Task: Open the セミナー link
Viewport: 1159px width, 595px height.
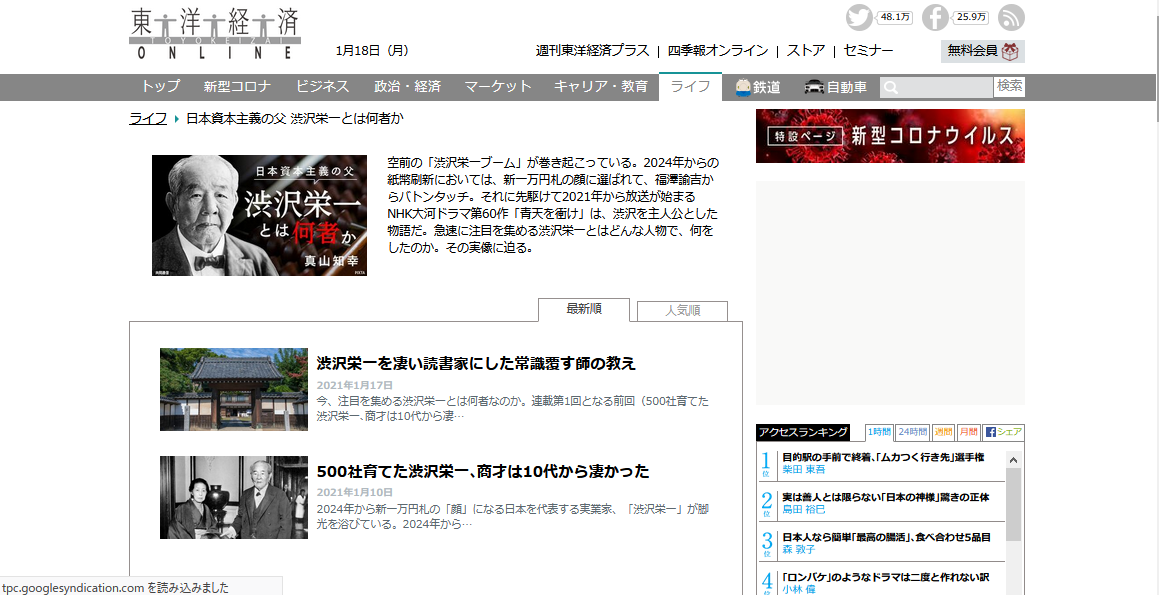Action: (868, 51)
